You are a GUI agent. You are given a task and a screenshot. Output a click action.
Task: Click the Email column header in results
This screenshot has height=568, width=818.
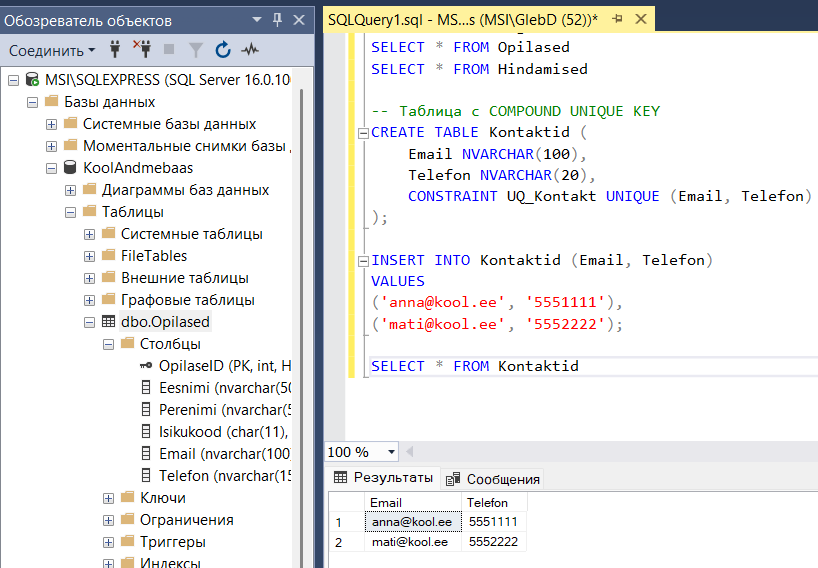pyautogui.click(x=413, y=503)
